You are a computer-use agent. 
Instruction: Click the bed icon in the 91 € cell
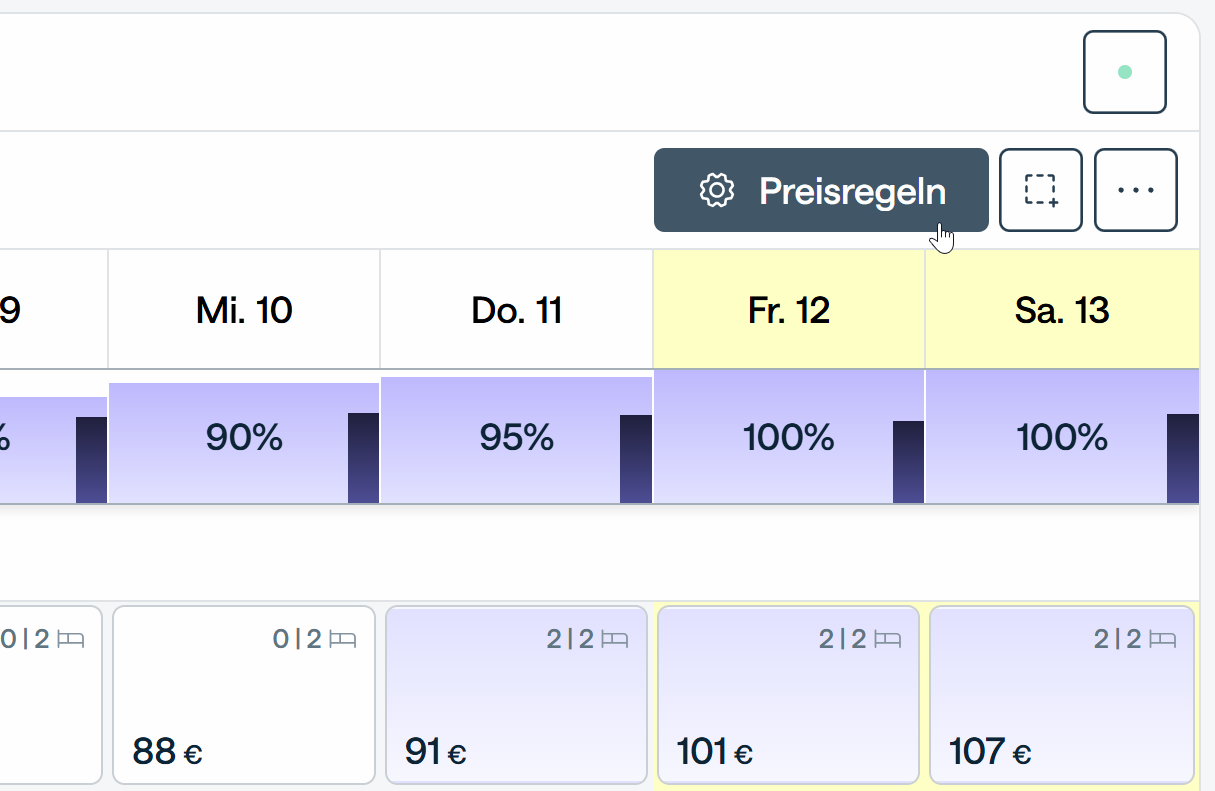pyautogui.click(x=615, y=639)
